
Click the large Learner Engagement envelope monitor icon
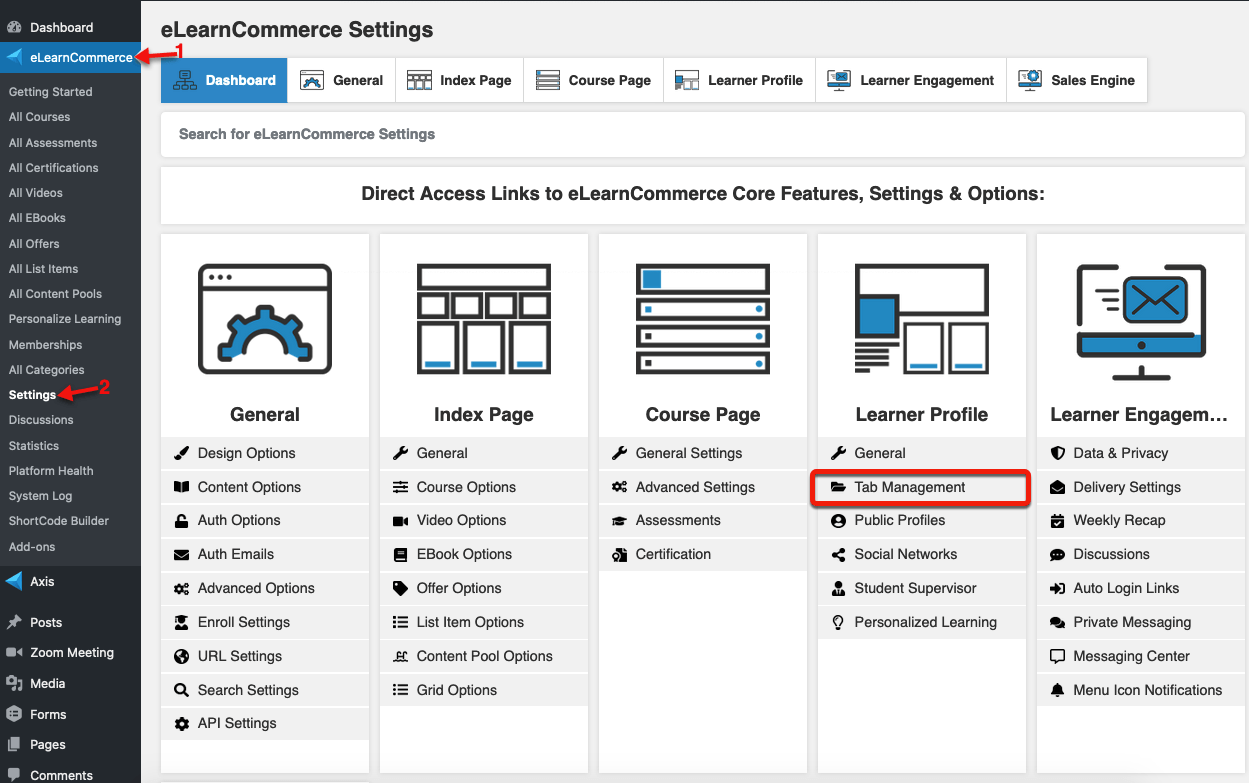1141,322
